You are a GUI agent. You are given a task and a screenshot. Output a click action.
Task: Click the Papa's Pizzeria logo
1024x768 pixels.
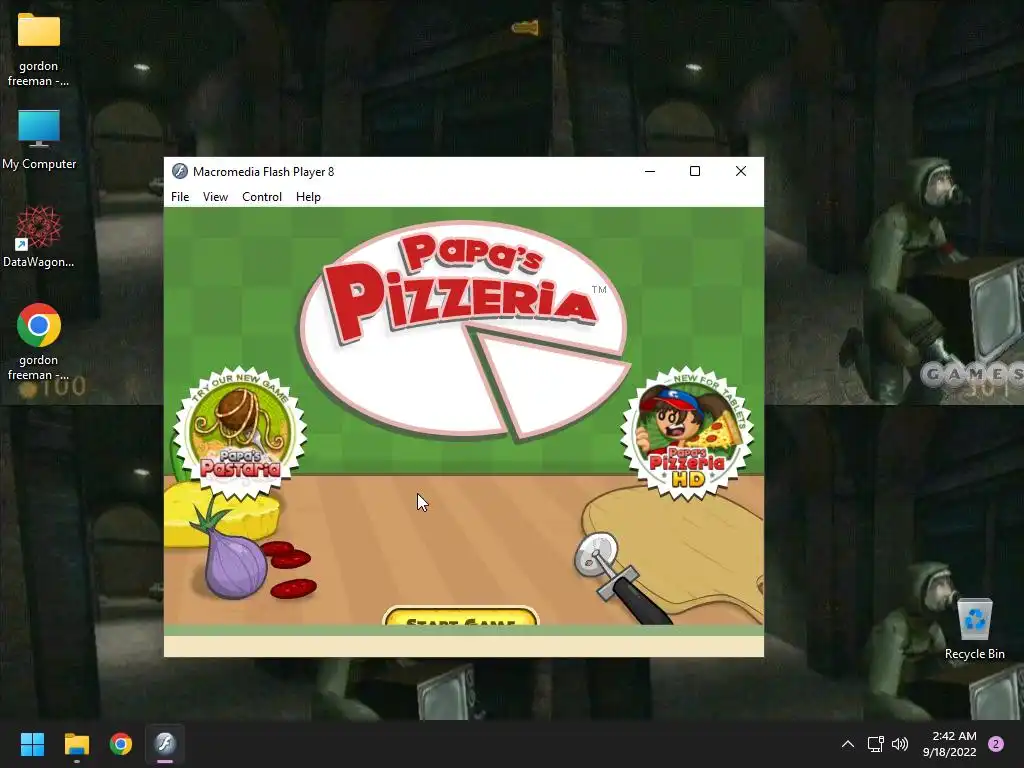pos(465,332)
